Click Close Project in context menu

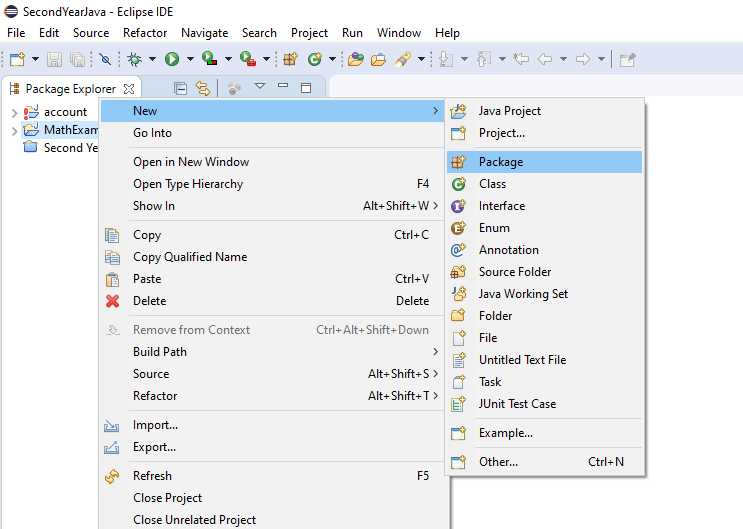pos(167,498)
